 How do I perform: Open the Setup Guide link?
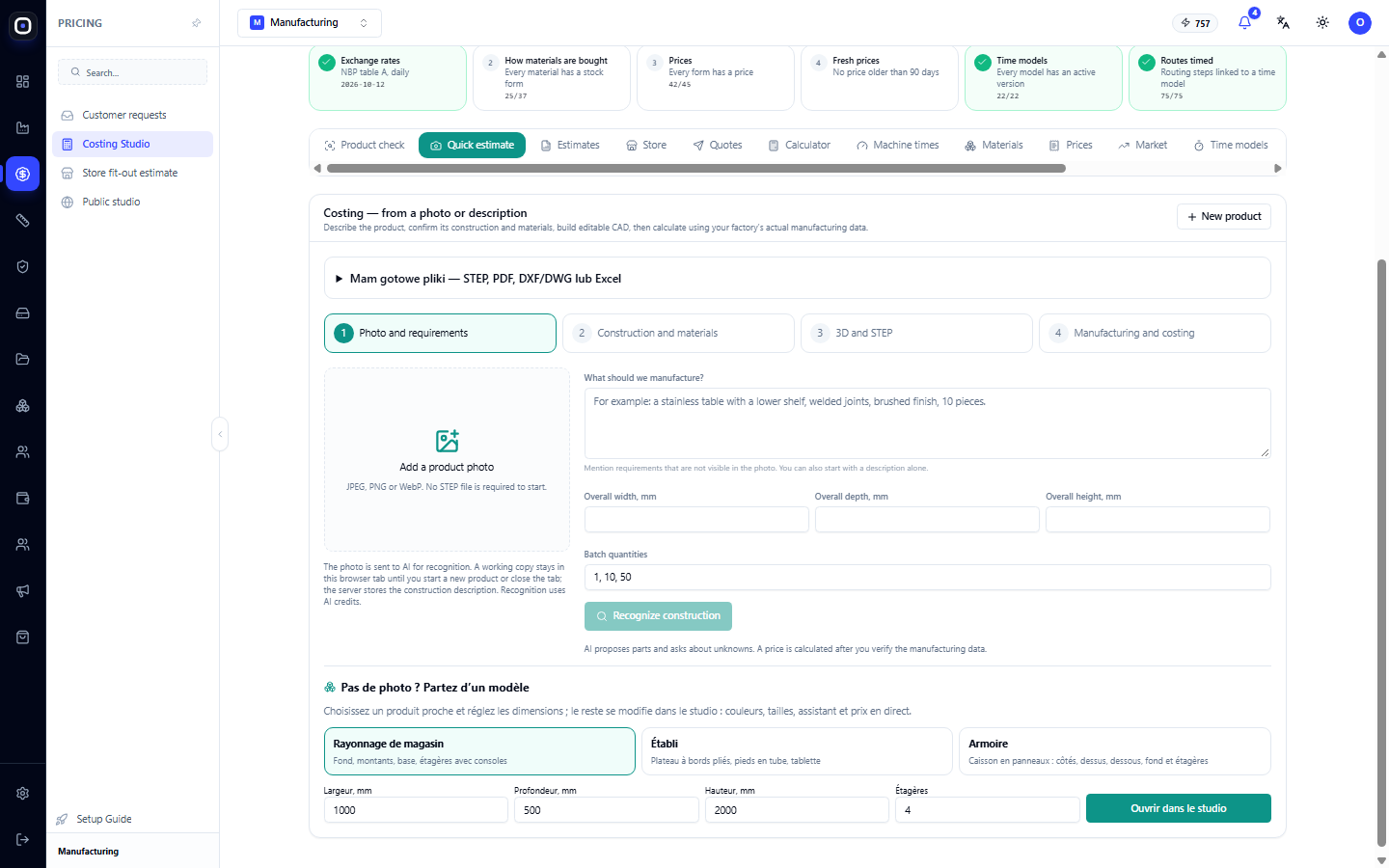[x=95, y=820]
